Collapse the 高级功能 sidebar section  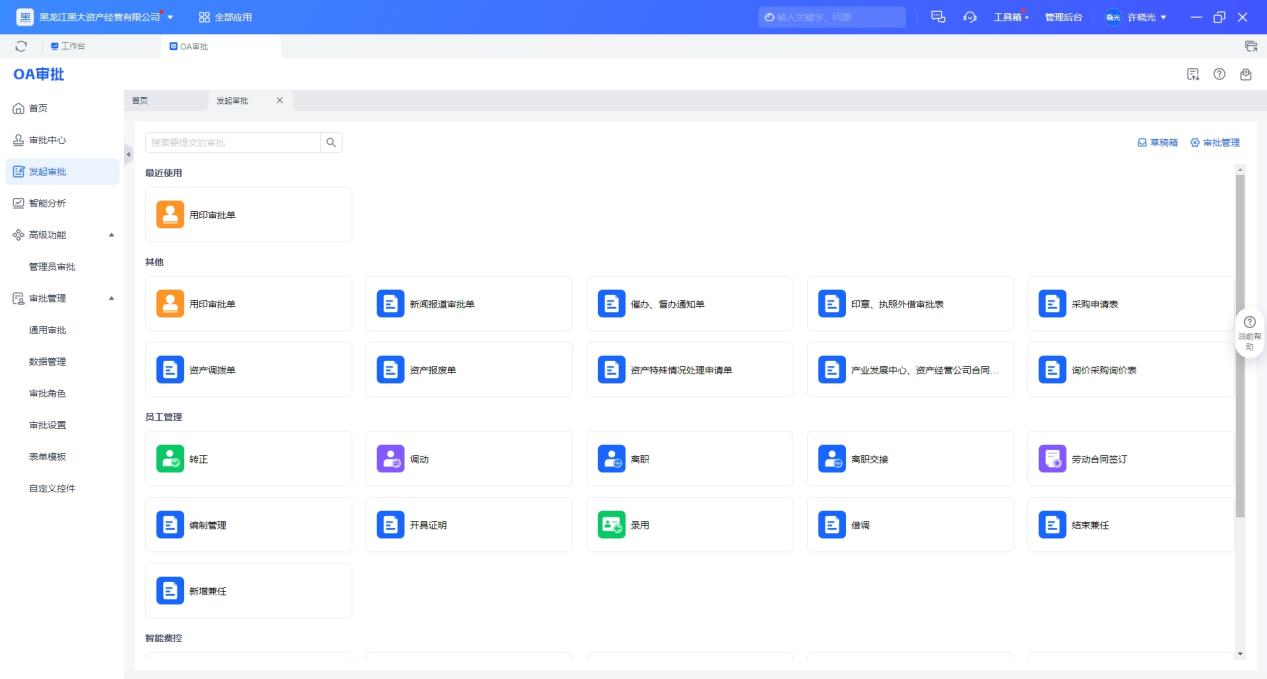point(111,235)
